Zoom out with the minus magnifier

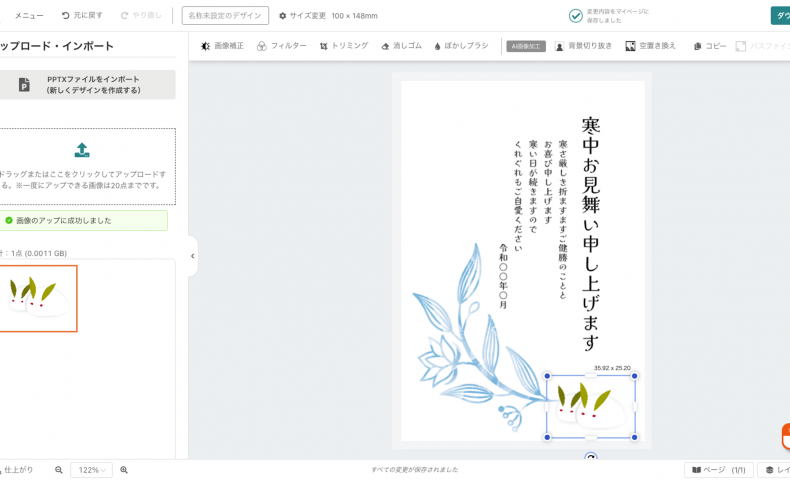pyautogui.click(x=59, y=470)
